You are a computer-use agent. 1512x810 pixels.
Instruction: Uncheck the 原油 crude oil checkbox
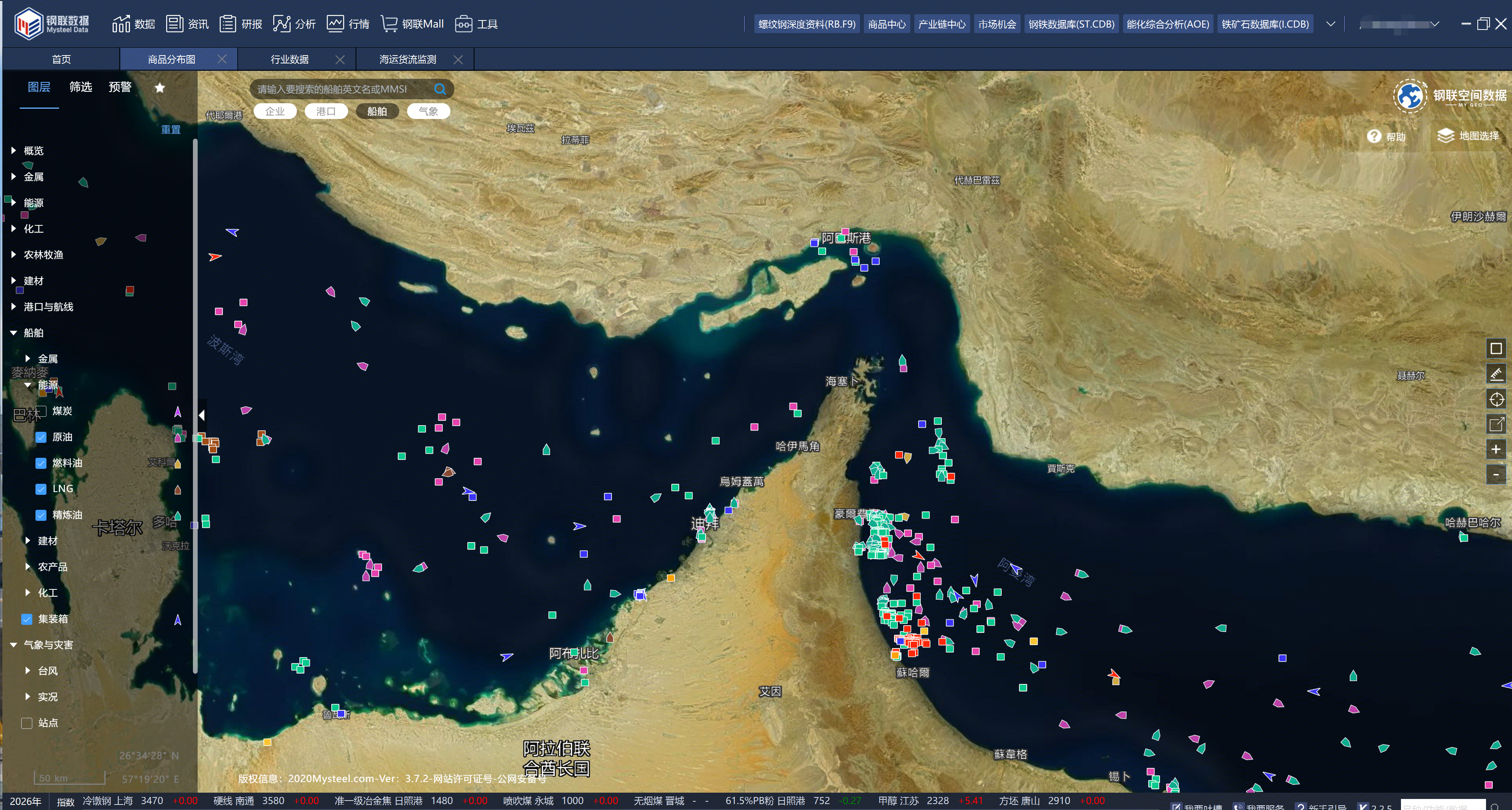click(x=41, y=437)
